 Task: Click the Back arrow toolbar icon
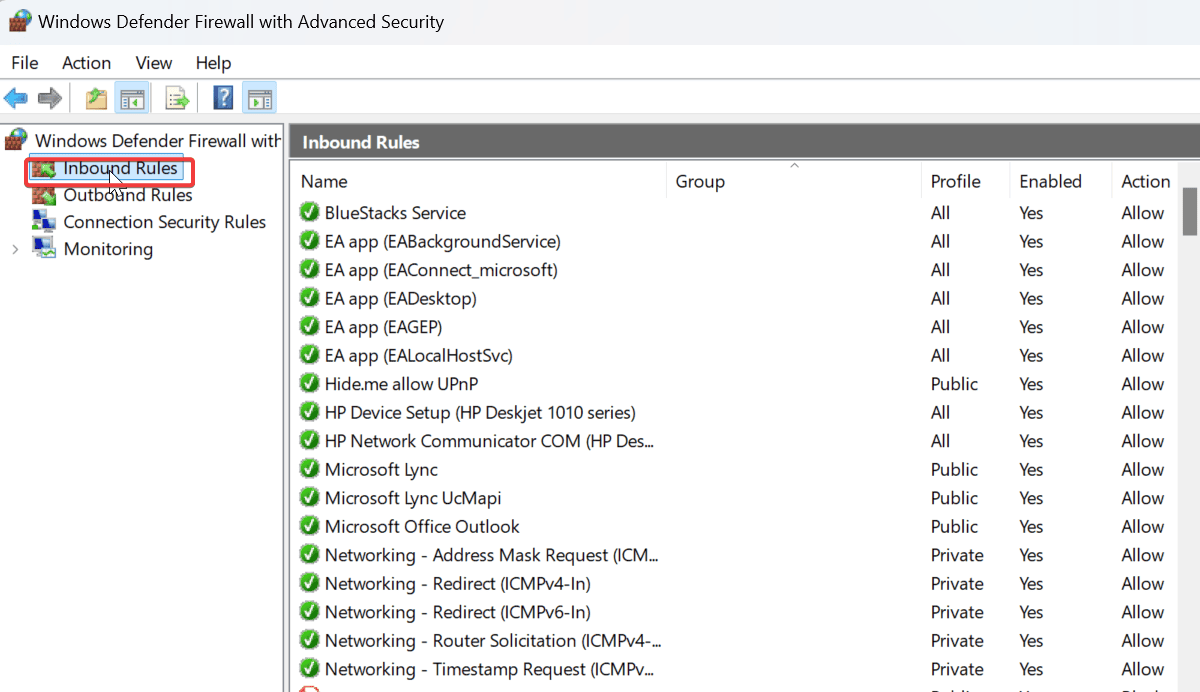click(x=16, y=98)
